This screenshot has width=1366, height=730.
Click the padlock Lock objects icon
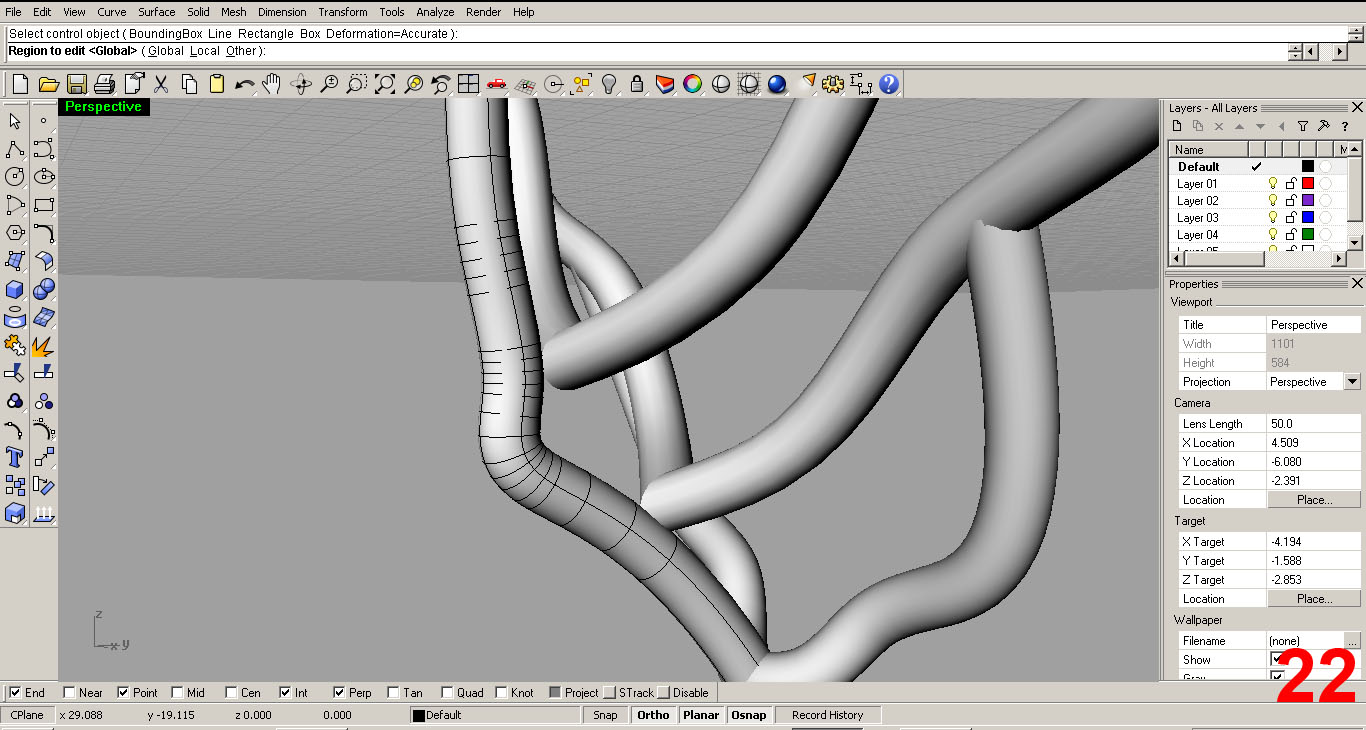637,84
